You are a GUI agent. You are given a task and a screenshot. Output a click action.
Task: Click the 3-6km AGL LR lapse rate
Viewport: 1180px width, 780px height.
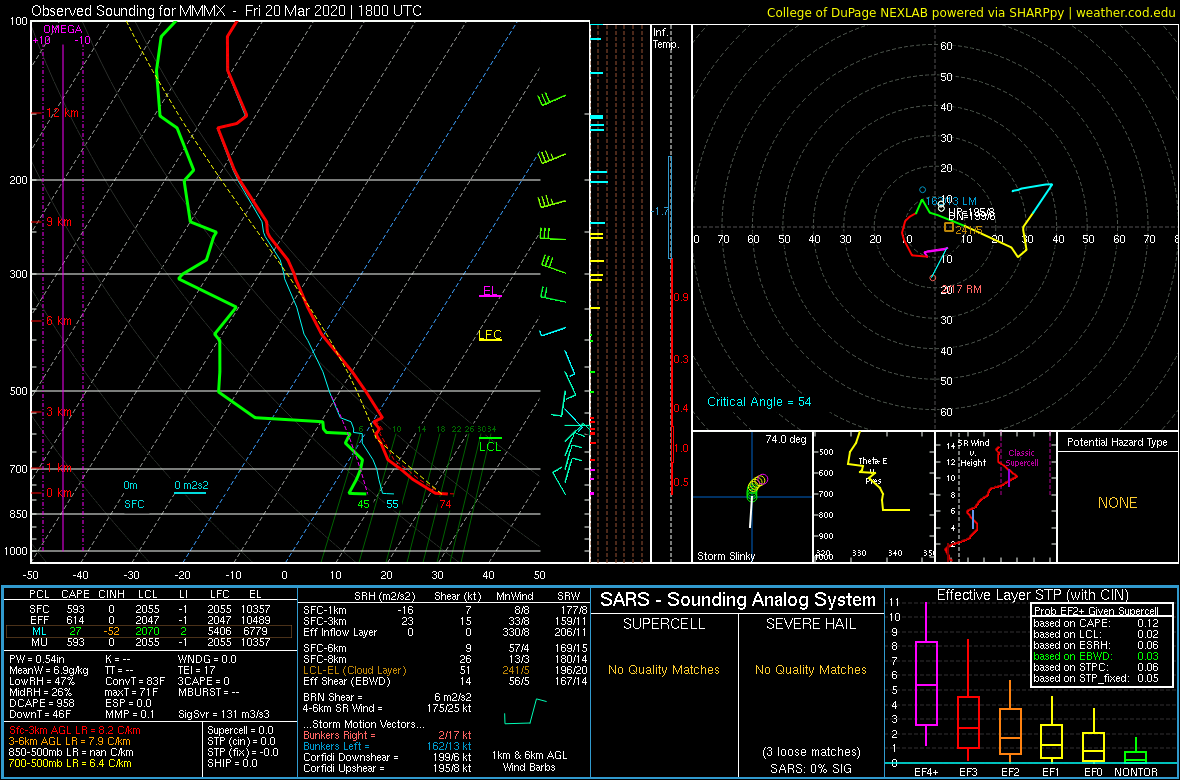[x=73, y=742]
